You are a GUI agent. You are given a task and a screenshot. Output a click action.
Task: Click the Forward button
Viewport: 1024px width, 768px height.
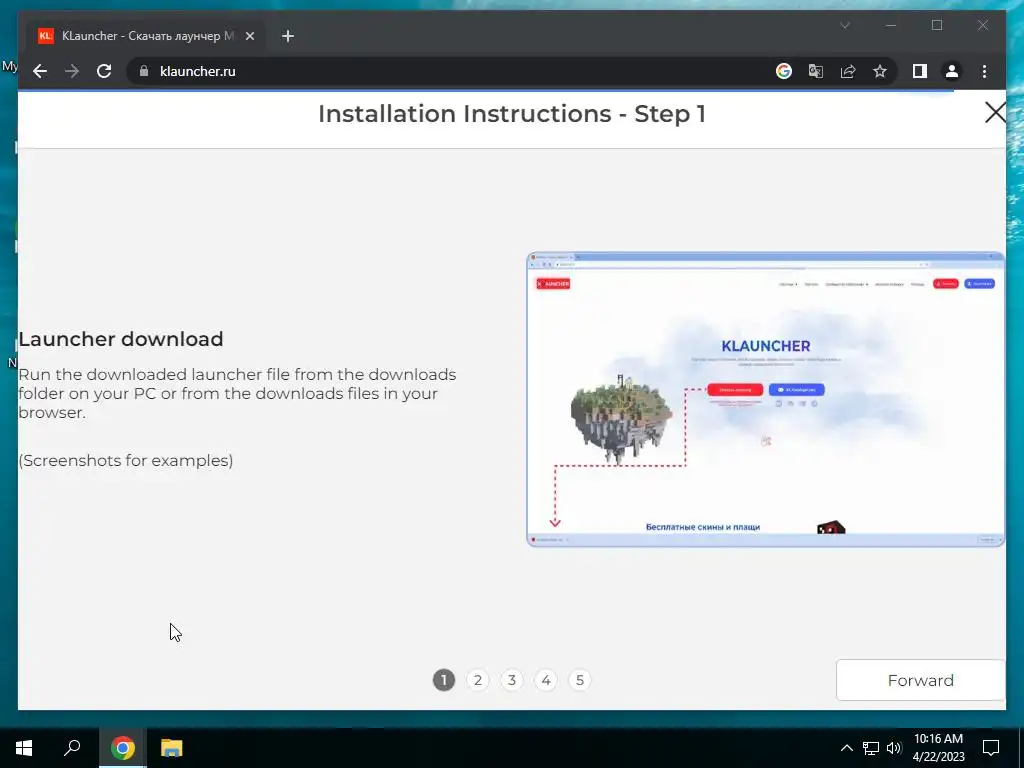[920, 680]
